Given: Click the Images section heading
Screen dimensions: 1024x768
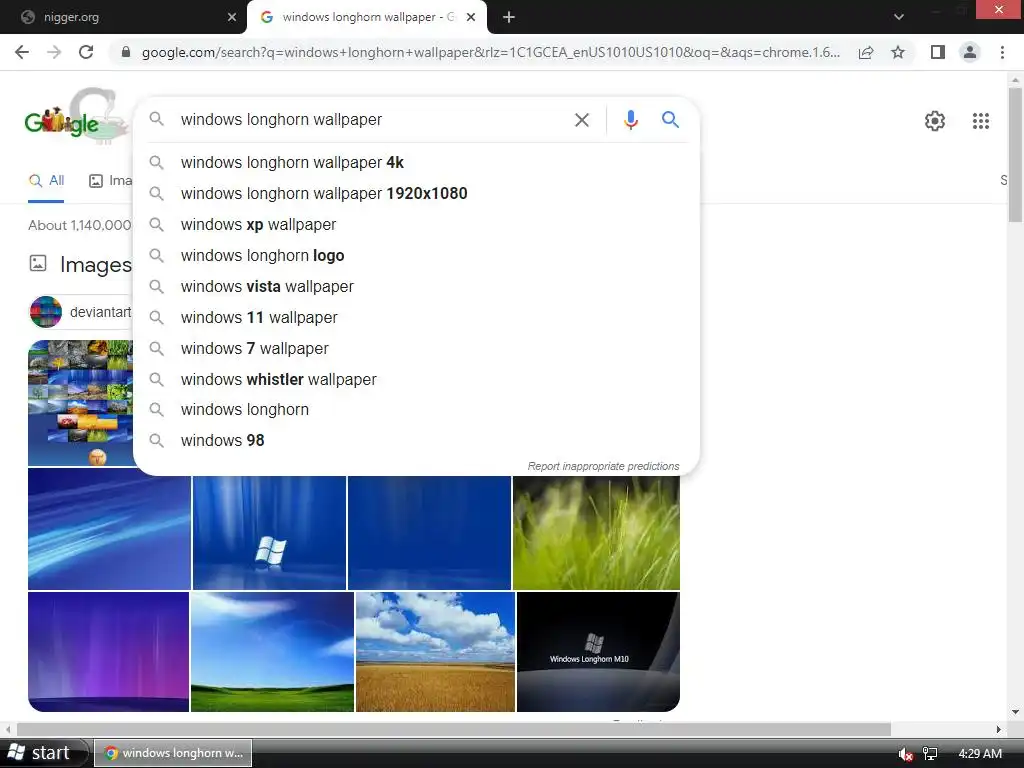Looking at the screenshot, I should (x=95, y=264).
